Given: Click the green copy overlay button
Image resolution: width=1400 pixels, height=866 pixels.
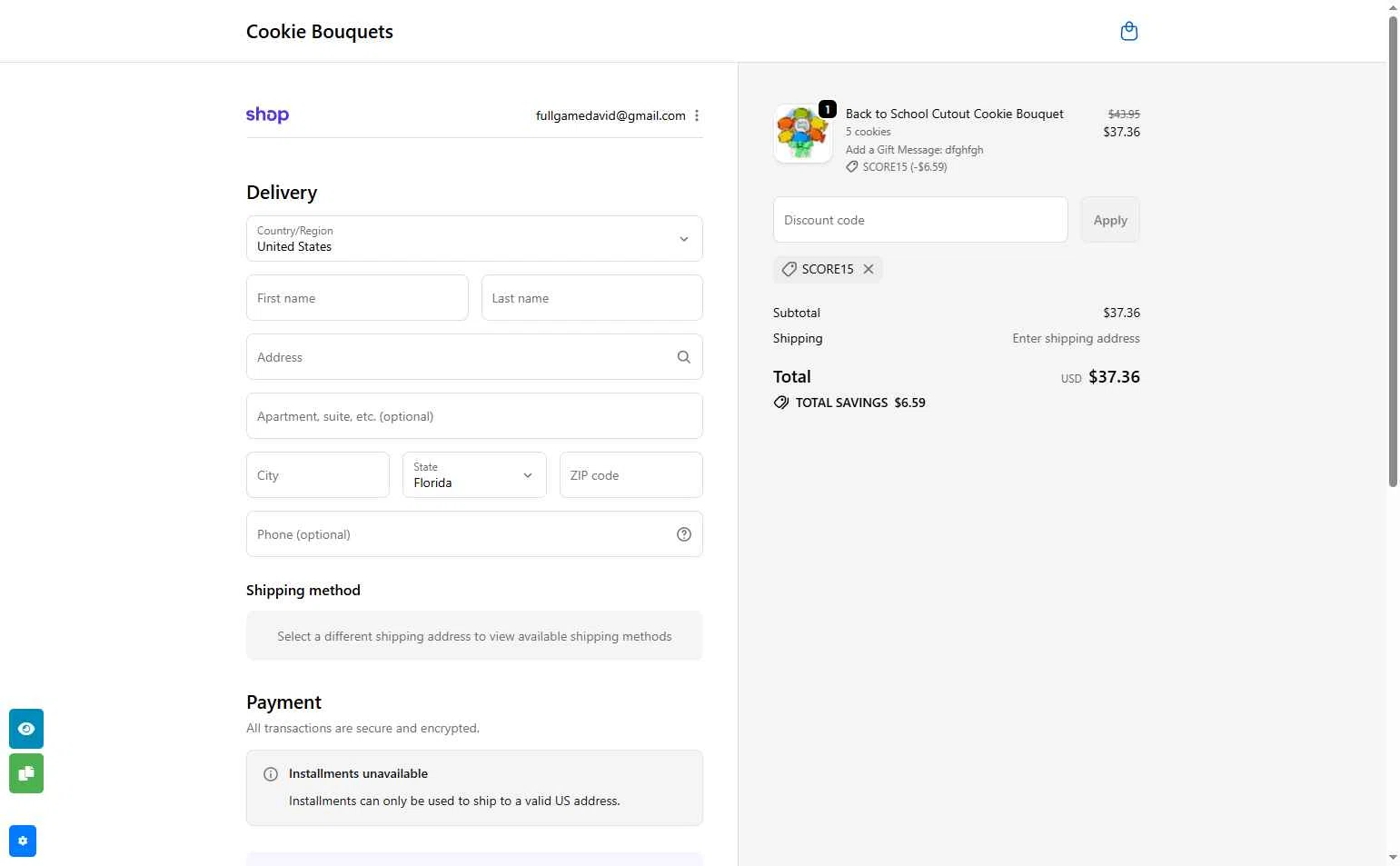Looking at the screenshot, I should [x=26, y=773].
